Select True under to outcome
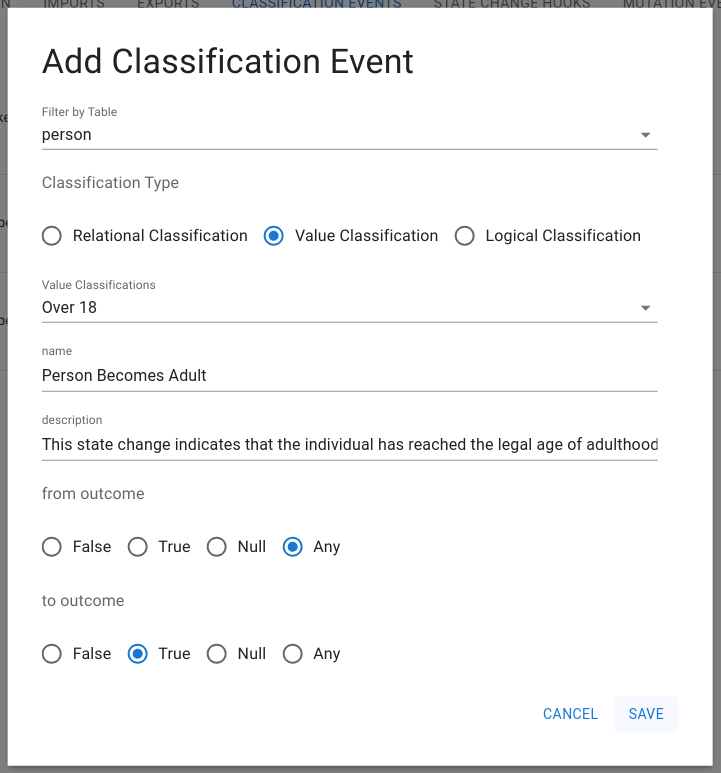The height and width of the screenshot is (773, 721). [137, 654]
